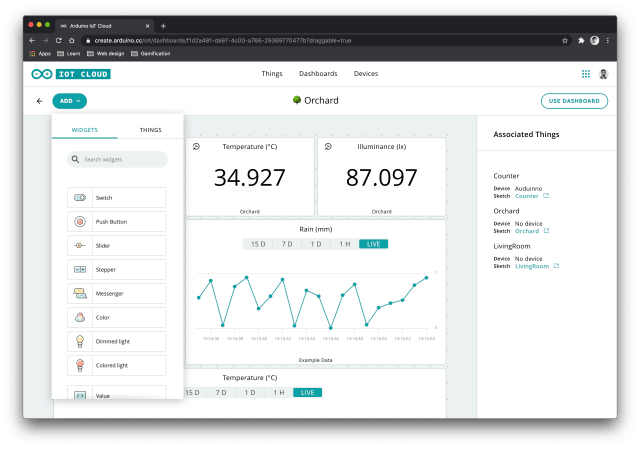Select 1 H range on Rain chart

coord(344,244)
